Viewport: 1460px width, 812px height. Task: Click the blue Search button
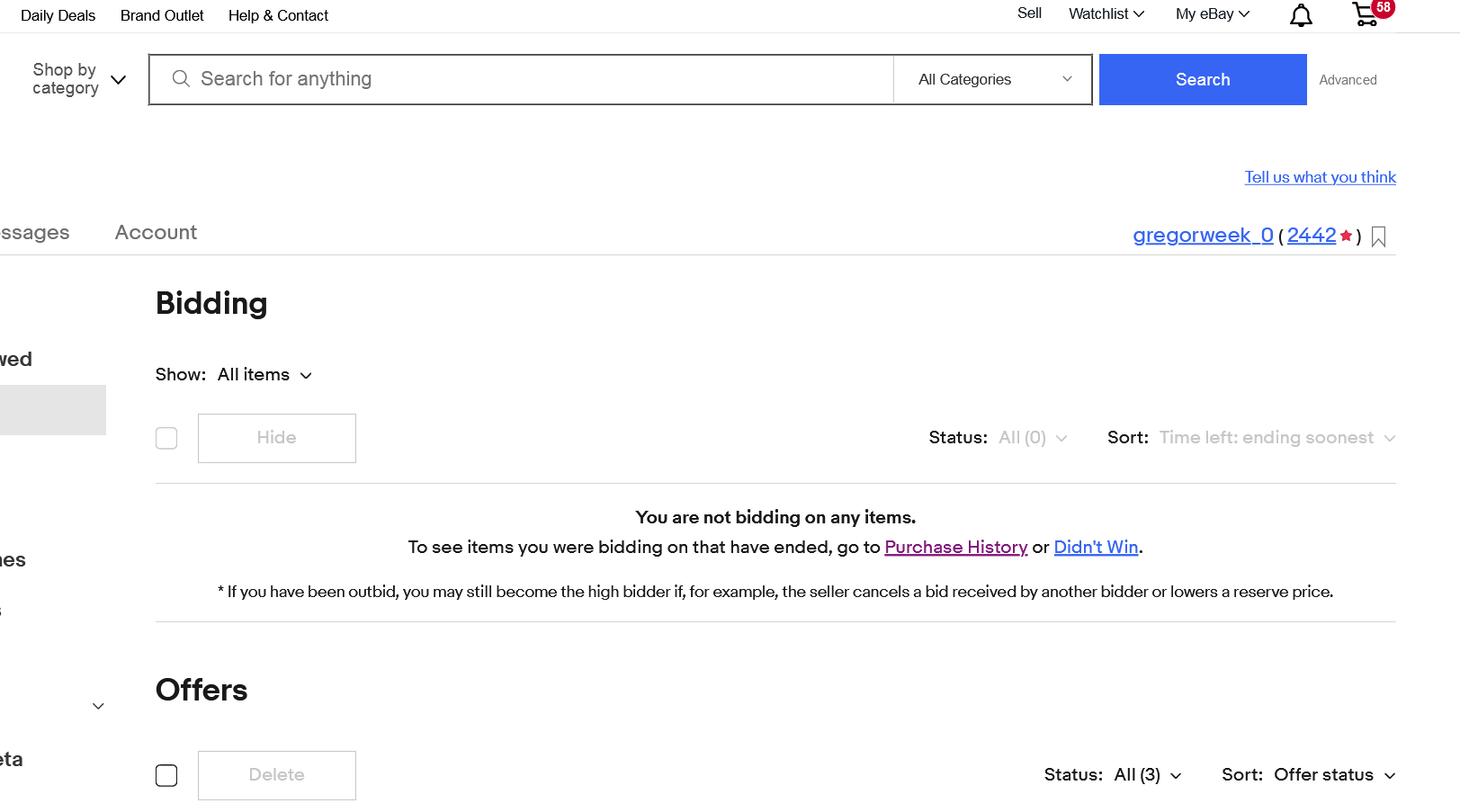tap(1202, 79)
